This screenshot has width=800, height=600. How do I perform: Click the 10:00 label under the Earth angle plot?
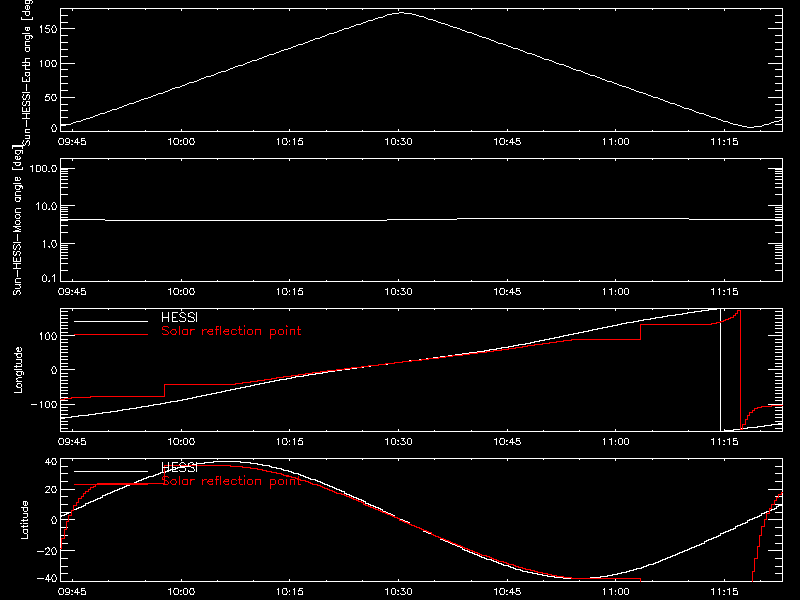181,142
